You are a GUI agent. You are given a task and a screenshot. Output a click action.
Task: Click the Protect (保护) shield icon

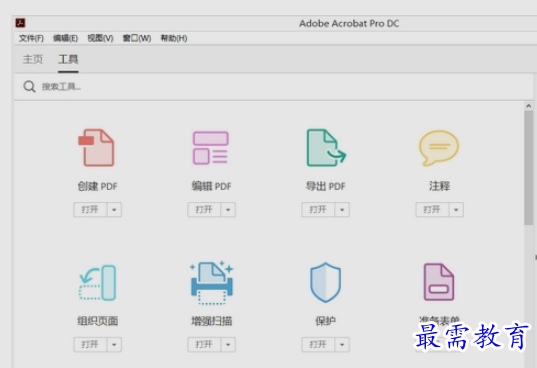tap(325, 282)
